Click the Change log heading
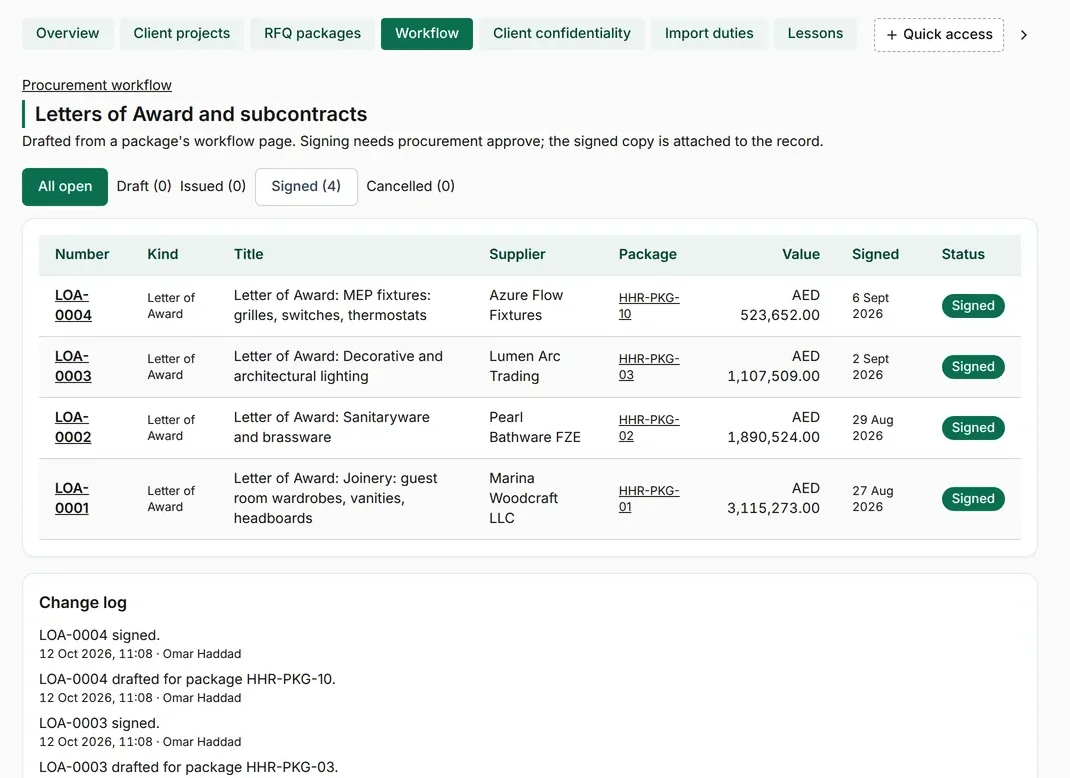1070x778 pixels. [x=83, y=603]
